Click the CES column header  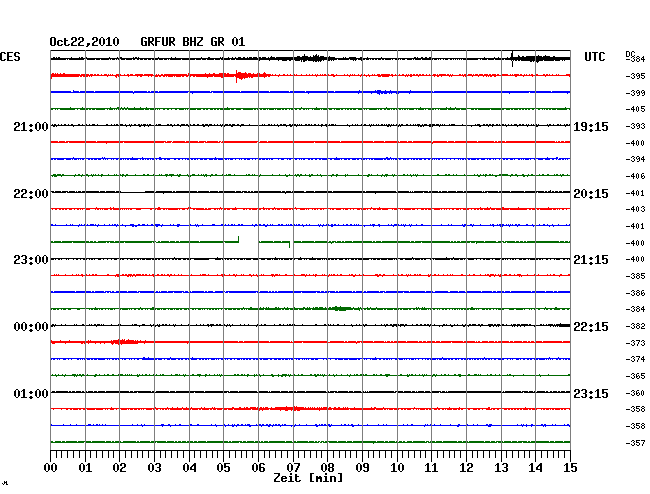pos(10,57)
